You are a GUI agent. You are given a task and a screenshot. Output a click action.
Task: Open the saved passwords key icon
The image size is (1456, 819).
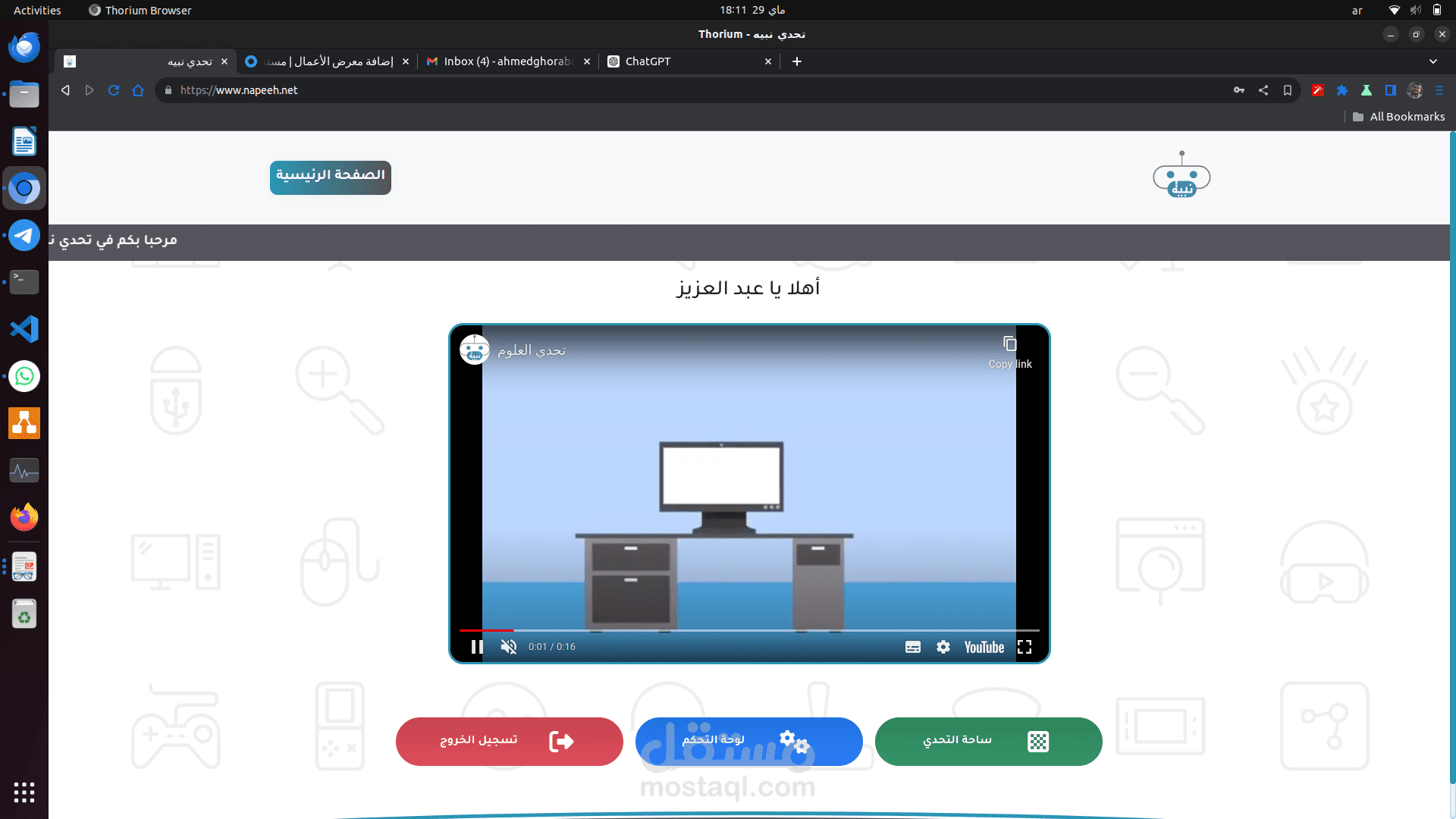point(1239,90)
